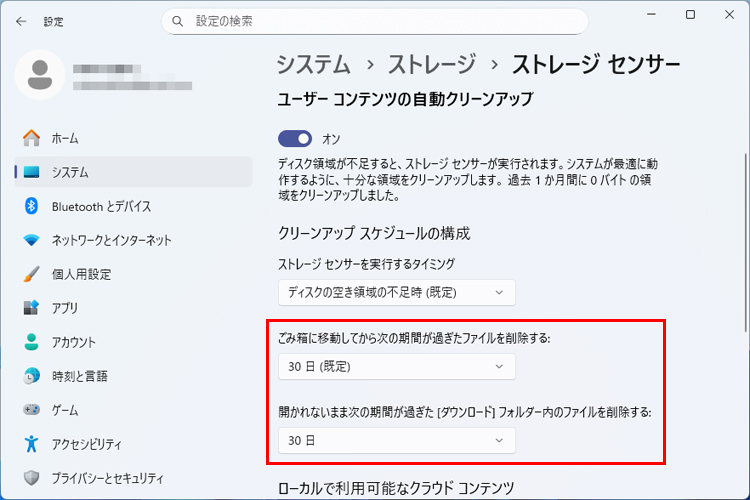Open ゲーム via the controller icon
Viewport: 750px width, 500px height.
(31, 410)
